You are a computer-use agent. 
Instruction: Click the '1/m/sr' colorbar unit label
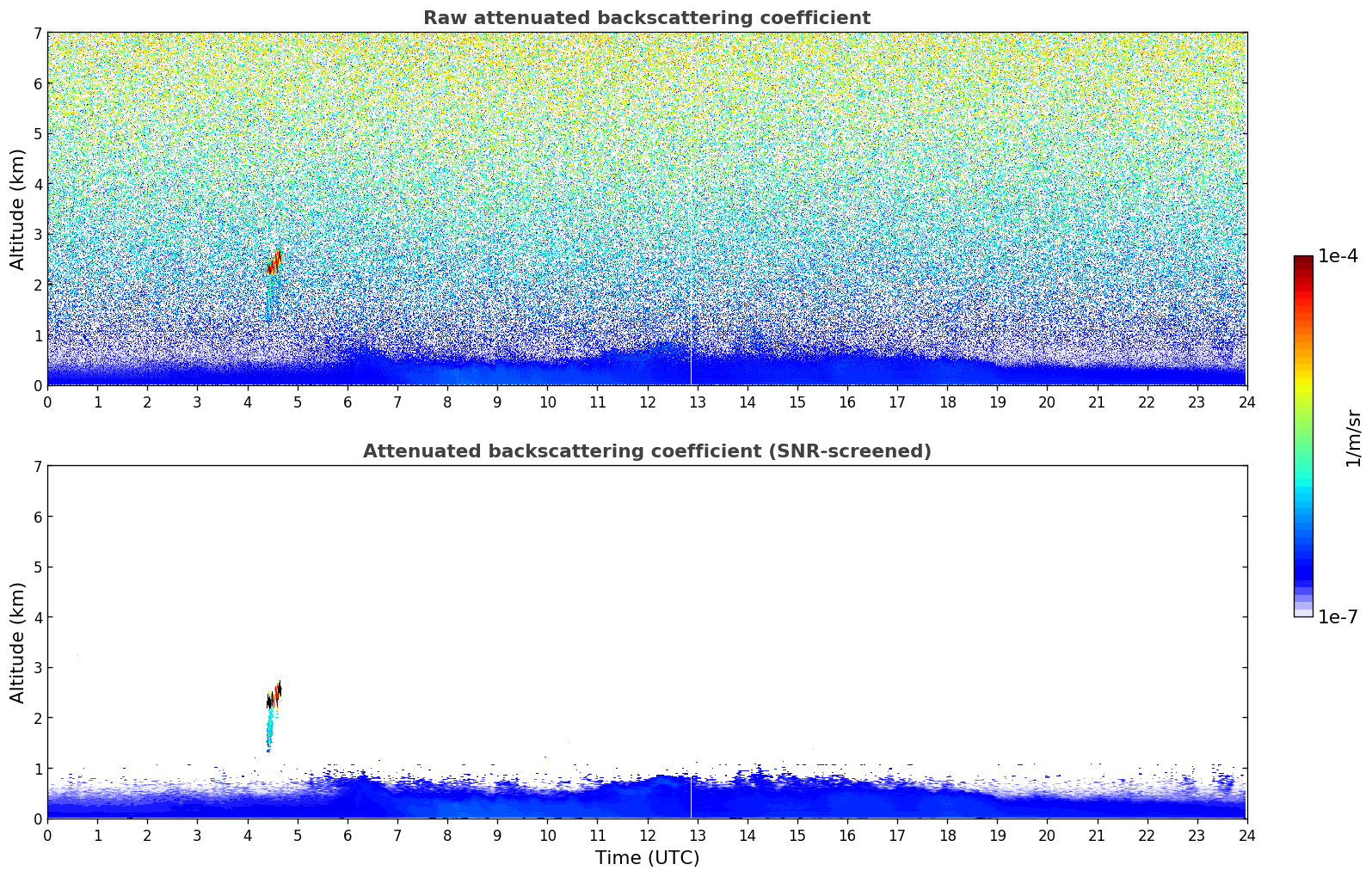point(1353,438)
